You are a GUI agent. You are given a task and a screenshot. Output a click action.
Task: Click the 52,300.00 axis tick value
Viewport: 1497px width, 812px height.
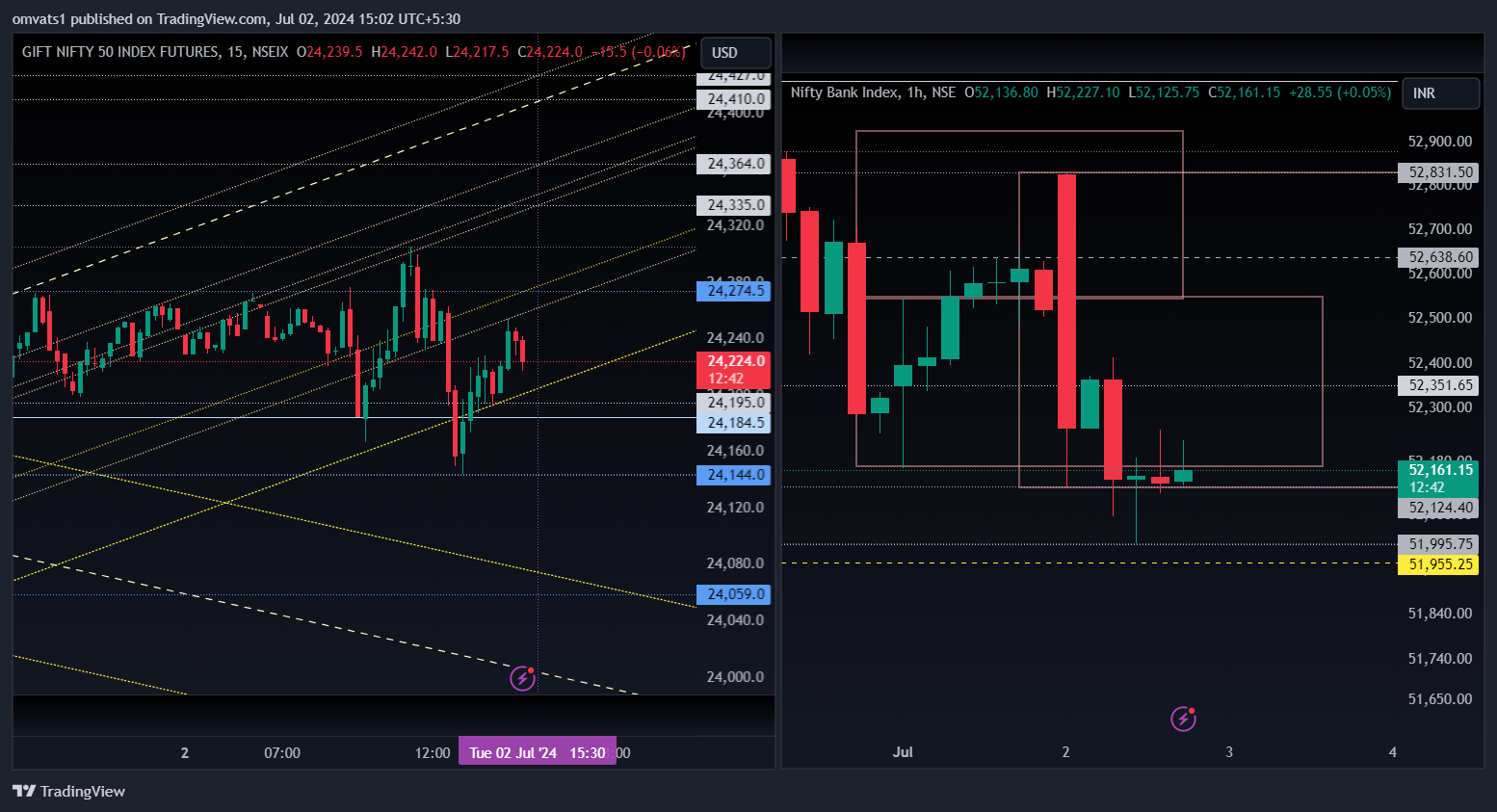1440,407
